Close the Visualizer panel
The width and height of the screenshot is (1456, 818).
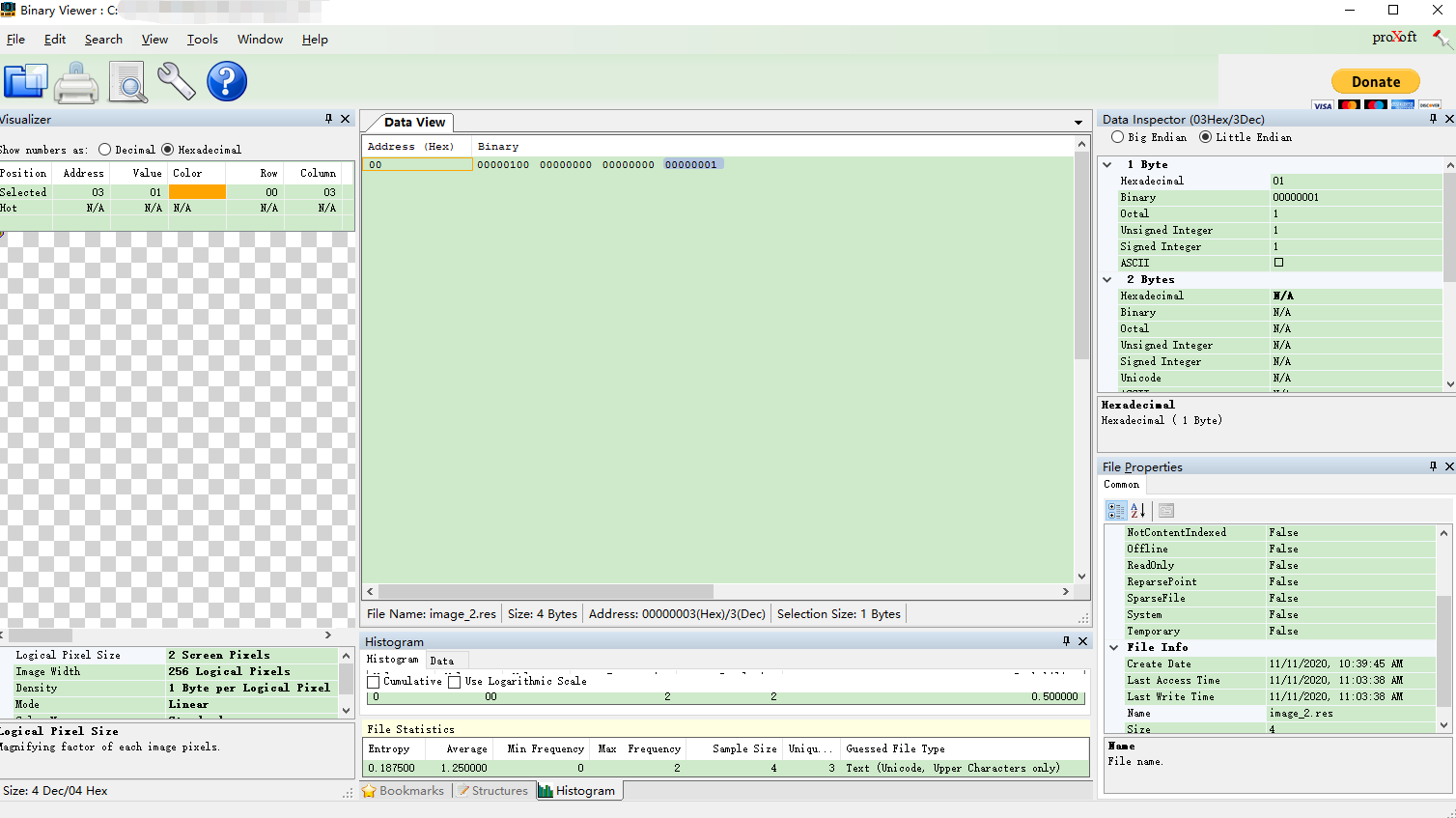(345, 119)
